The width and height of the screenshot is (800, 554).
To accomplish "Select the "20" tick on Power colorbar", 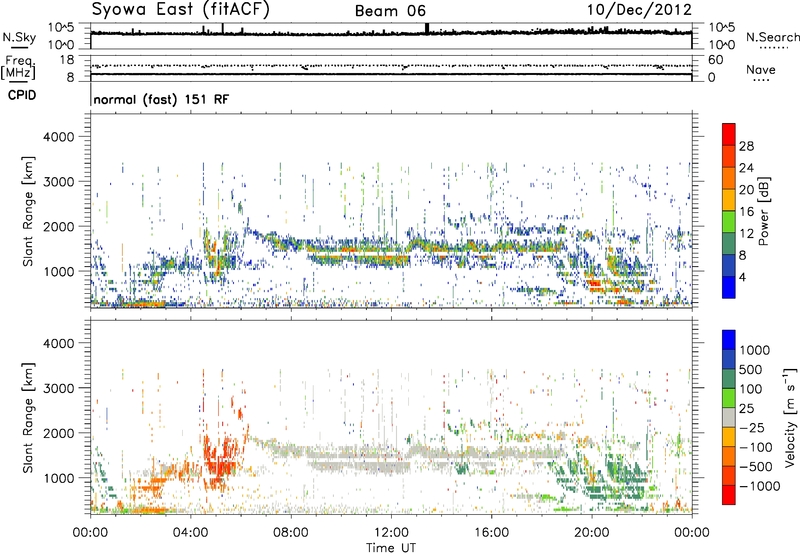I will click(746, 190).
